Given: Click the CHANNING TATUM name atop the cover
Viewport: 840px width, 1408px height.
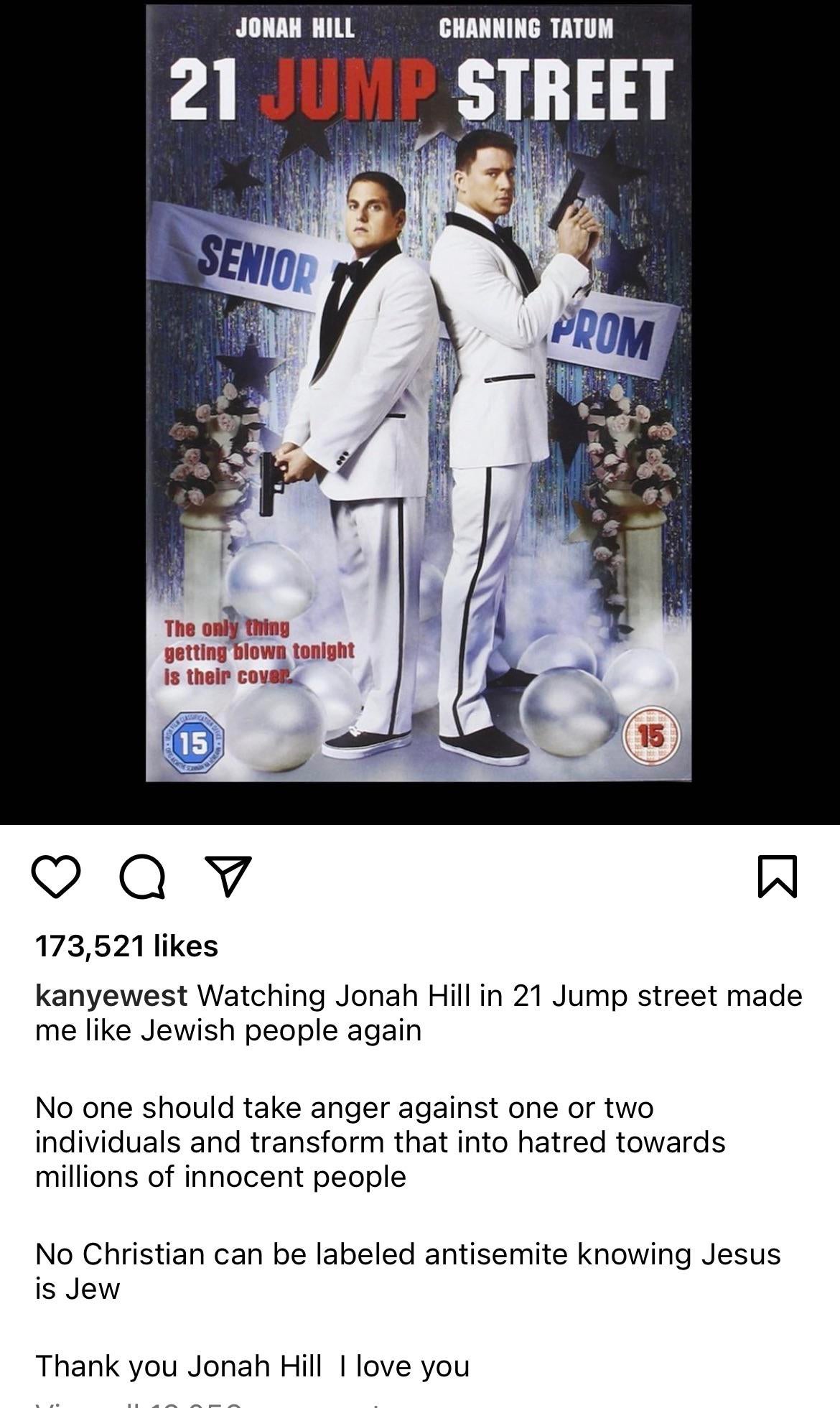Looking at the screenshot, I should point(526,28).
